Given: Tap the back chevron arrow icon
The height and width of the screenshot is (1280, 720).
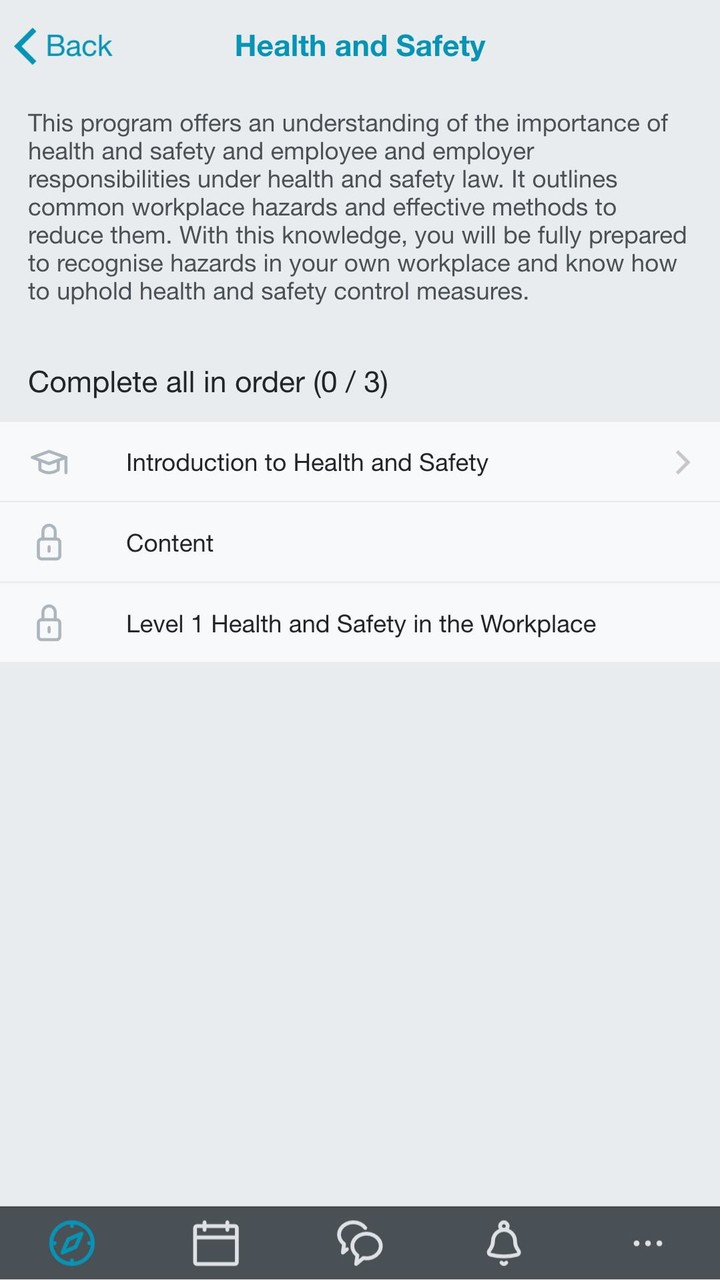Looking at the screenshot, I should (26, 46).
